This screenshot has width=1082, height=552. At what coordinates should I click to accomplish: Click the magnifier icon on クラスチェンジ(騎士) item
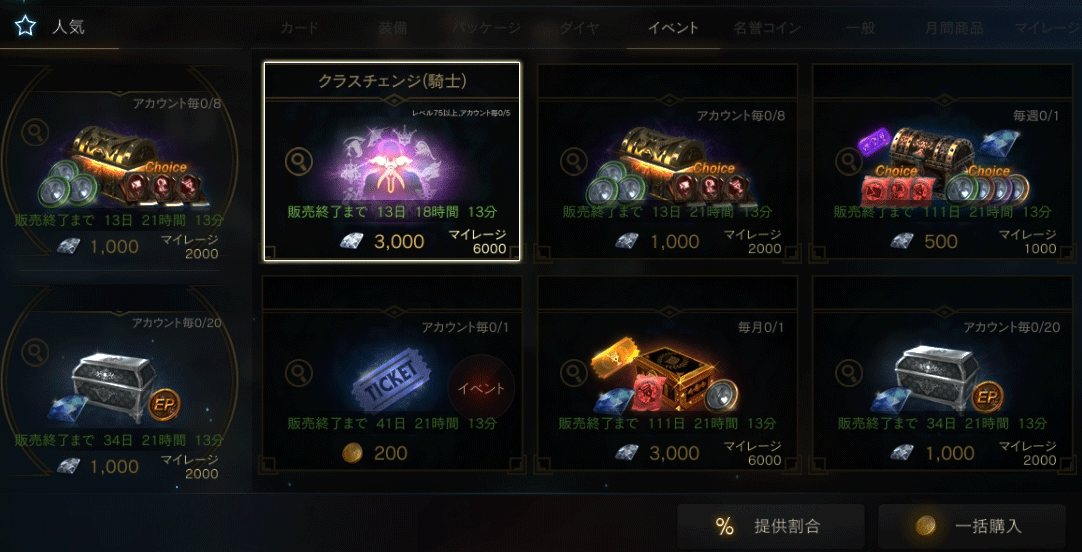pos(298,162)
